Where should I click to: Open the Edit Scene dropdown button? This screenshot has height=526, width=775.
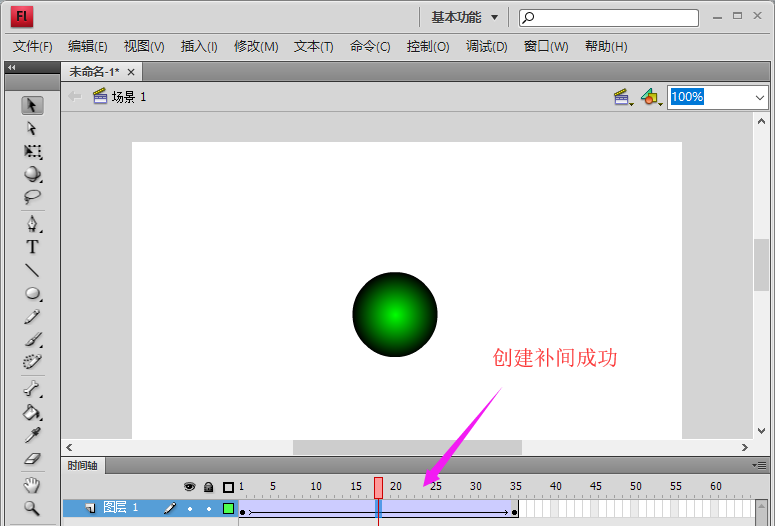[x=623, y=97]
